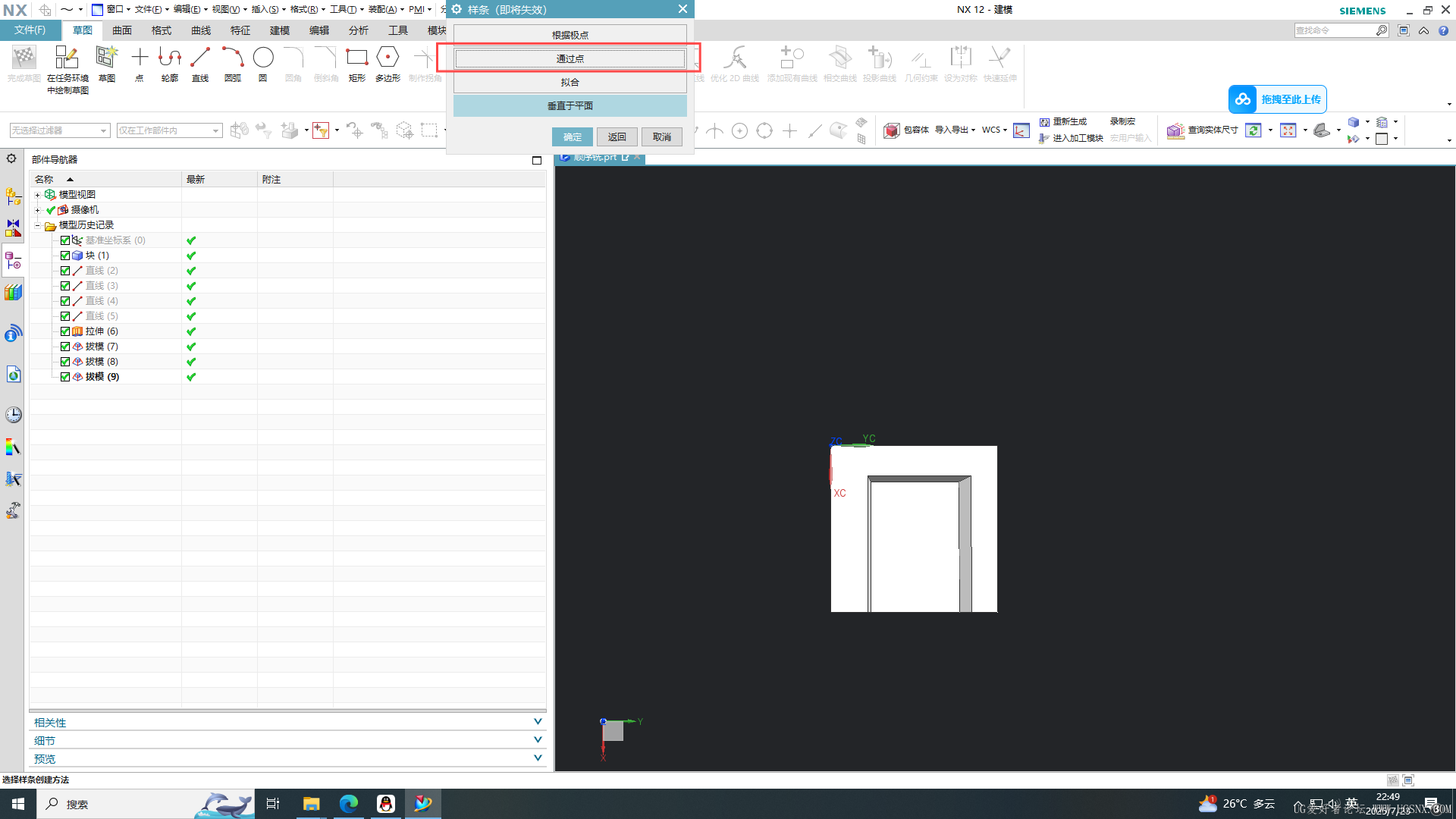This screenshot has height=819, width=1456.
Task: Toggle checkbox for 拉伸 (6) feature
Action: 65,331
